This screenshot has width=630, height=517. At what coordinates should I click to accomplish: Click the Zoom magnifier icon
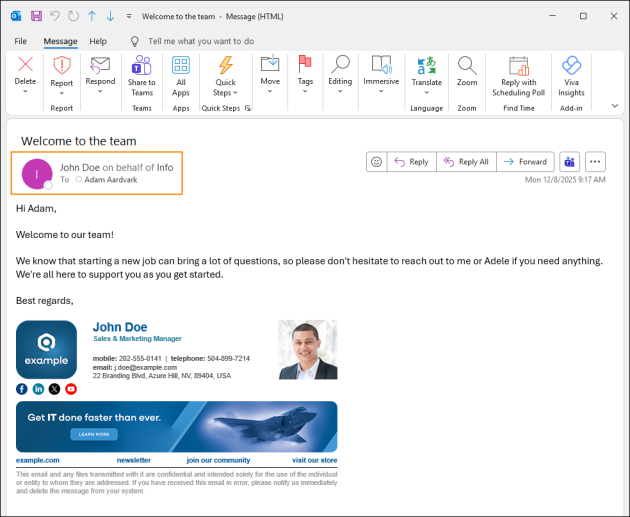coord(467,65)
